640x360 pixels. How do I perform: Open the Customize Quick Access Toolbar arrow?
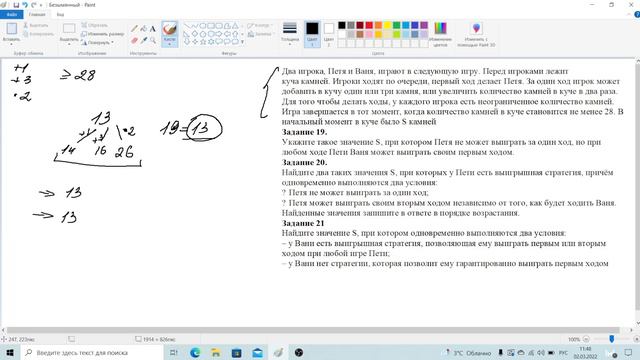click(41, 5)
